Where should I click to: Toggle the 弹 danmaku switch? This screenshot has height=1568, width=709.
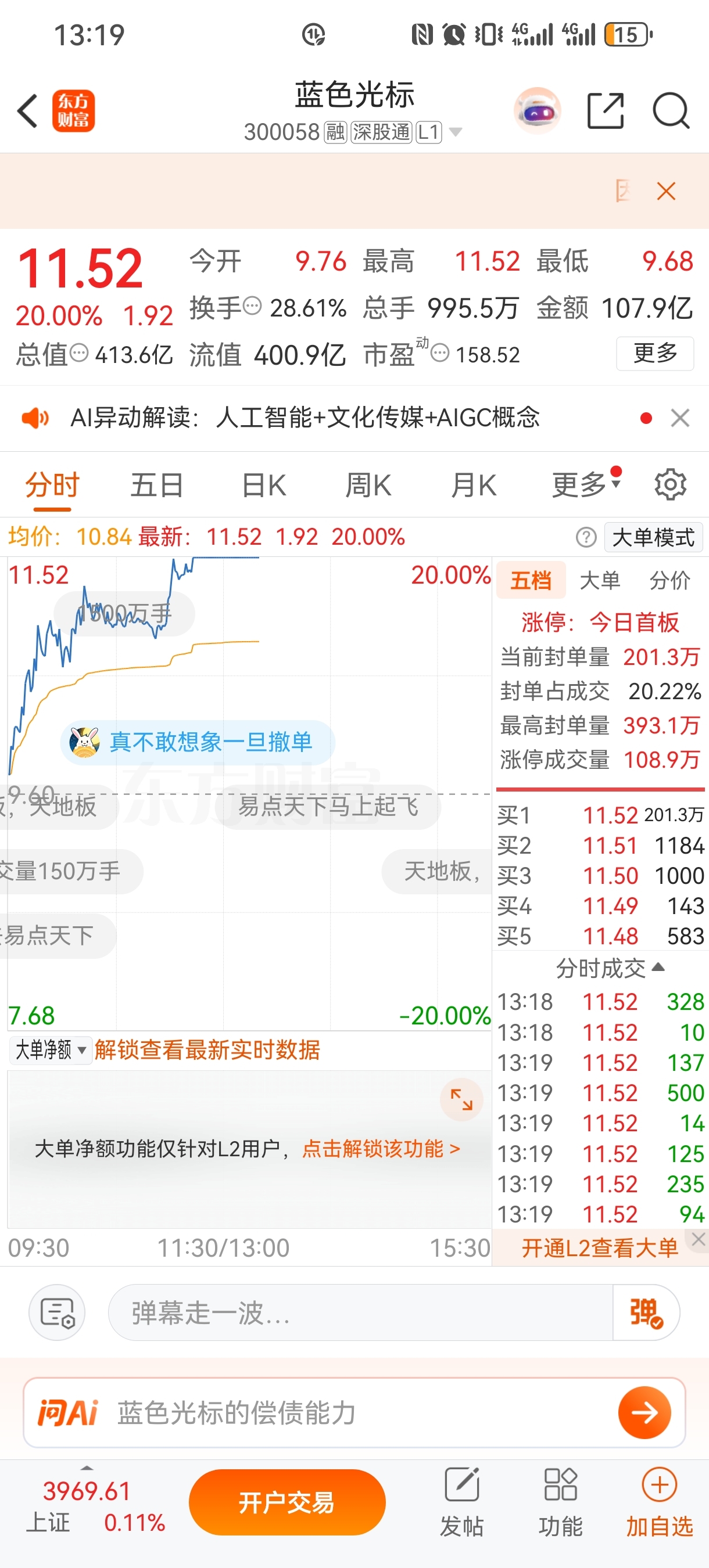[x=646, y=1312]
